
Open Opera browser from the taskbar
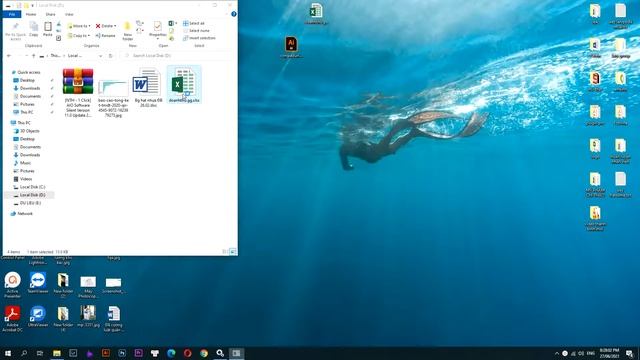(x=187, y=353)
